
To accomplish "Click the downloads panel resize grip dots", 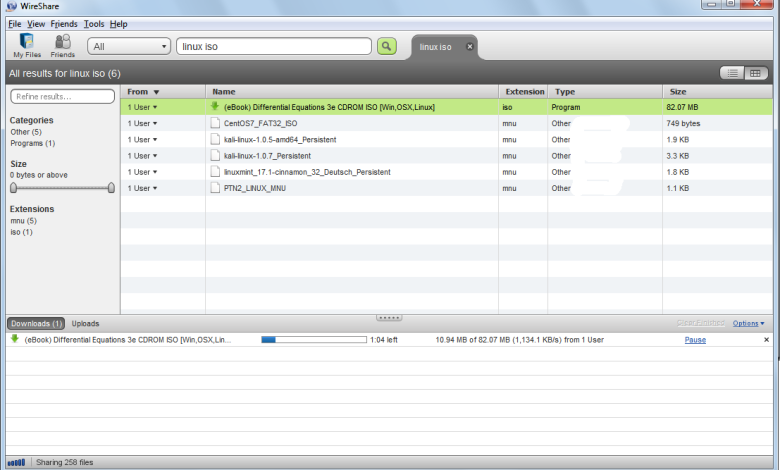I will 389,317.
